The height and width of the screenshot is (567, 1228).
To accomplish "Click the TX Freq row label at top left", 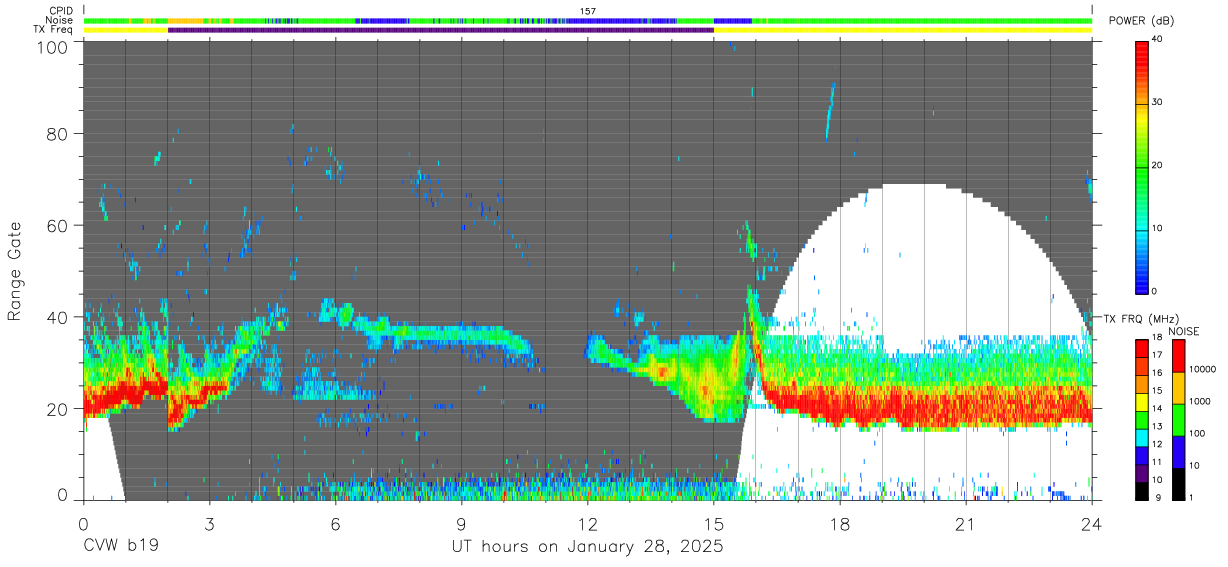I will 54,30.
